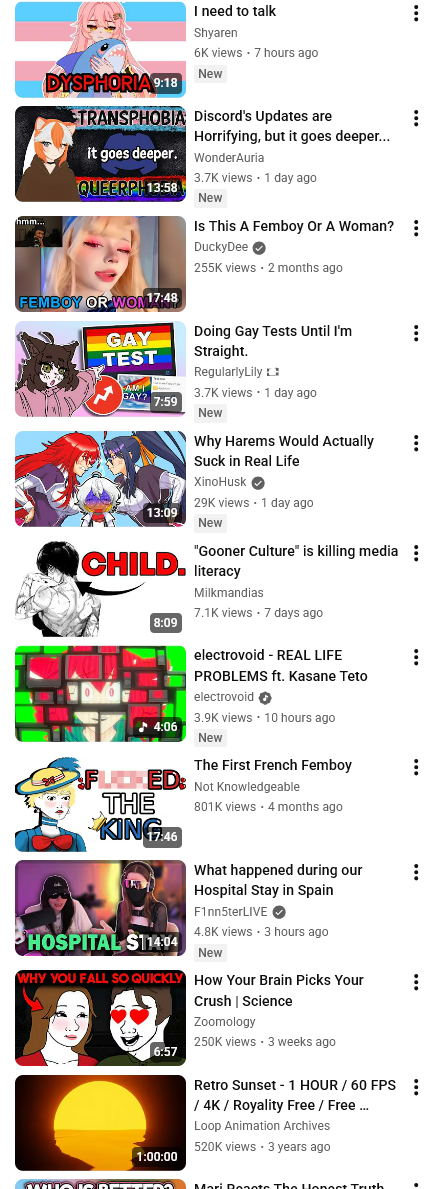The image size is (437, 1189).
Task: Open options menu for 'I need to talk'
Action: (416, 14)
